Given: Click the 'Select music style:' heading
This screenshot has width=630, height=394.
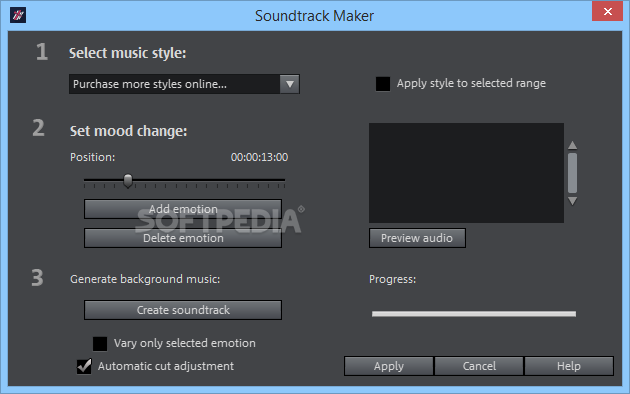Looking at the screenshot, I should point(128,53).
